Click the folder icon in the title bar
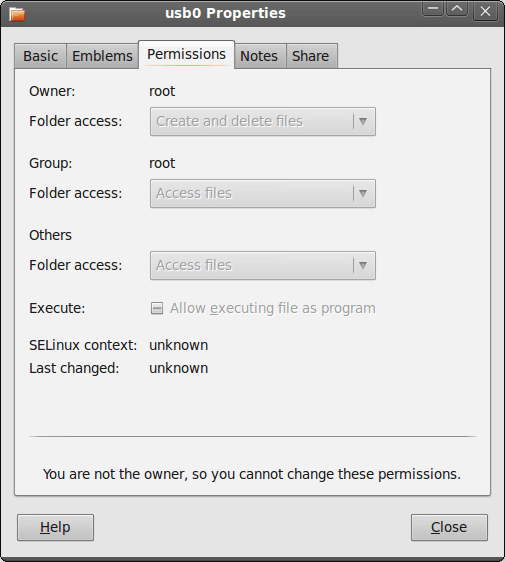This screenshot has width=505, height=562. pyautogui.click(x=17, y=14)
